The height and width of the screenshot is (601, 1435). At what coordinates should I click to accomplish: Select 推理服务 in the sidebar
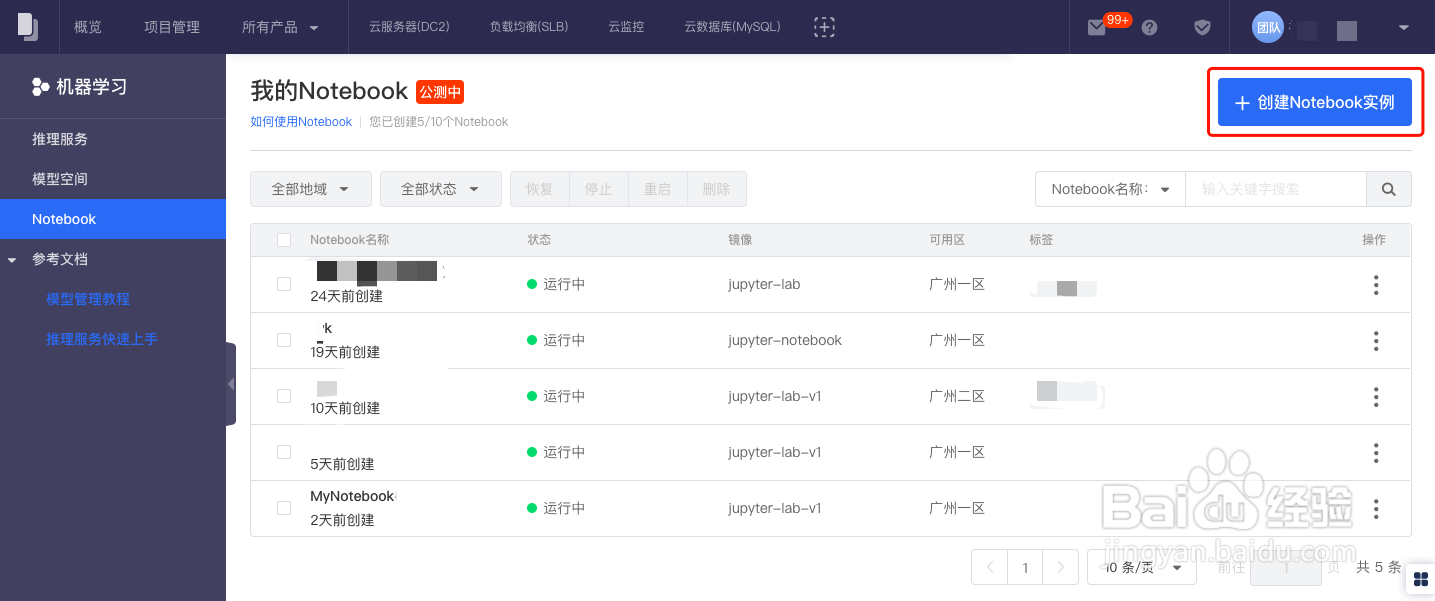coord(60,139)
